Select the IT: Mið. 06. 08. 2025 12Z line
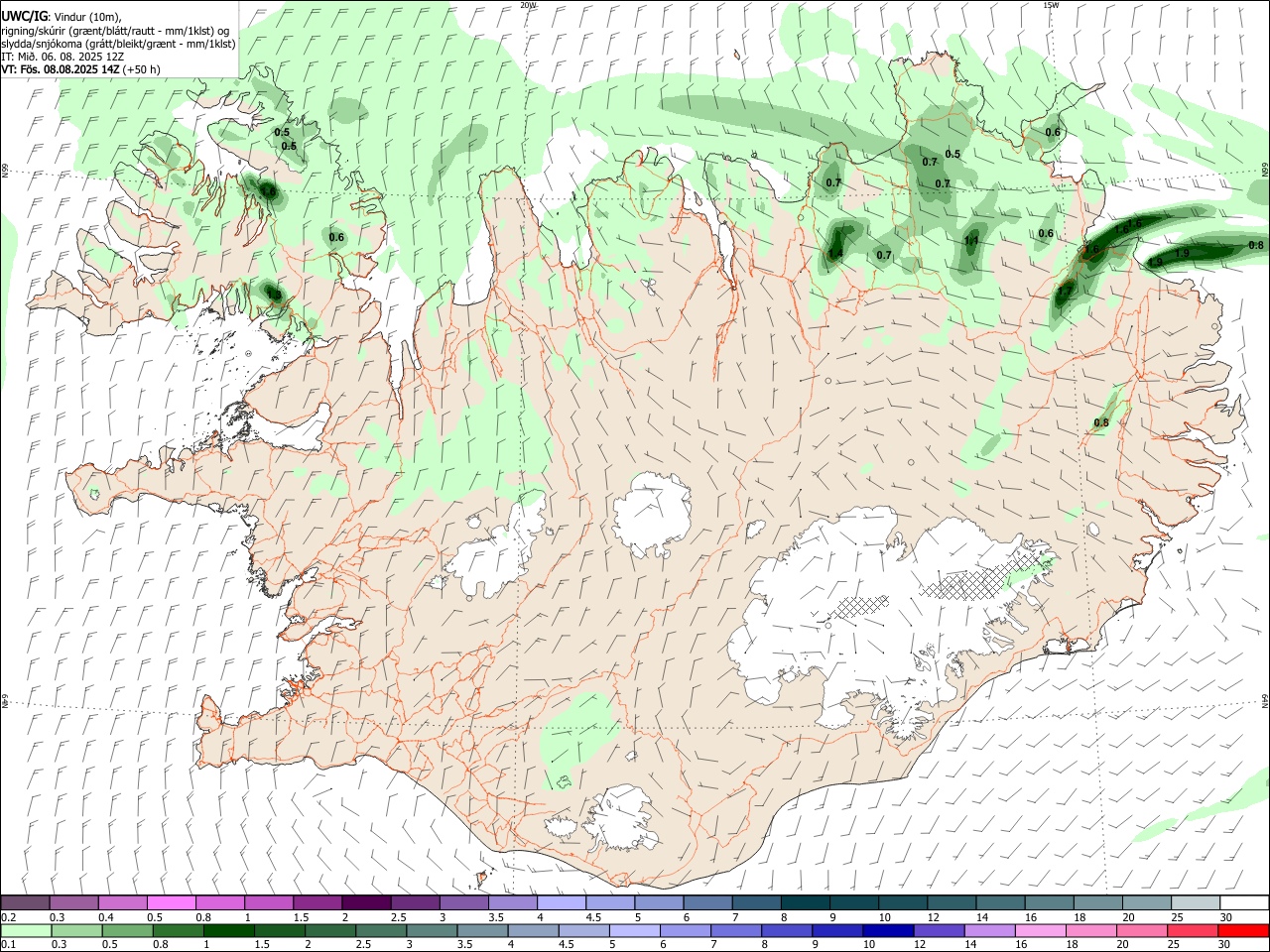The height and width of the screenshot is (952, 1270). coord(63,57)
